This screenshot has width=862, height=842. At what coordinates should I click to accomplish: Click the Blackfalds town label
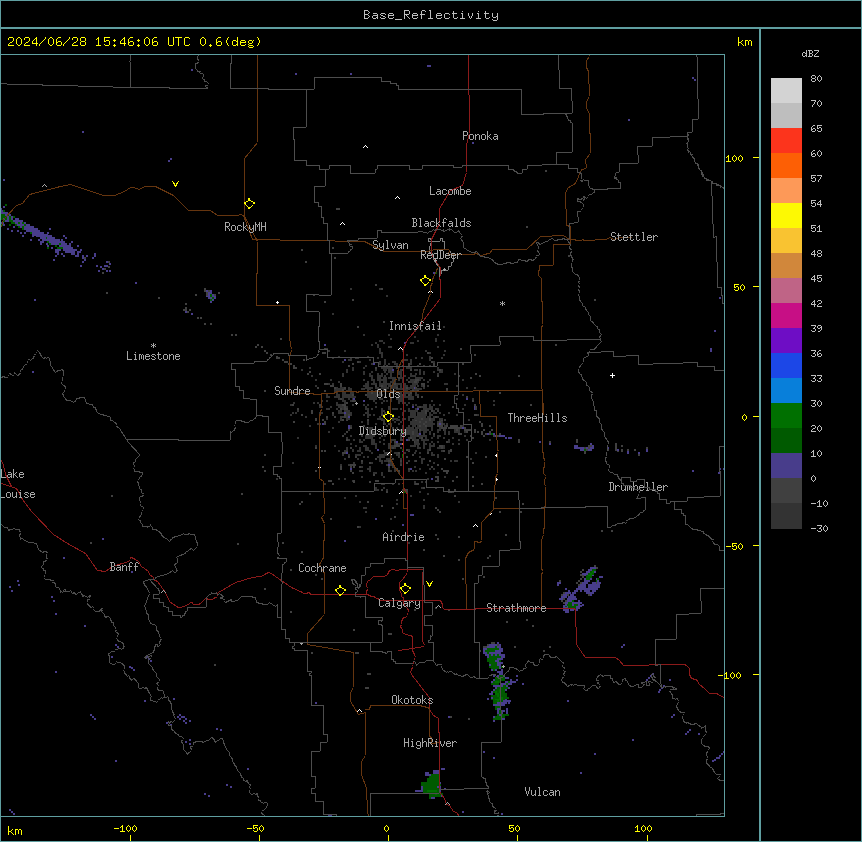[441, 223]
